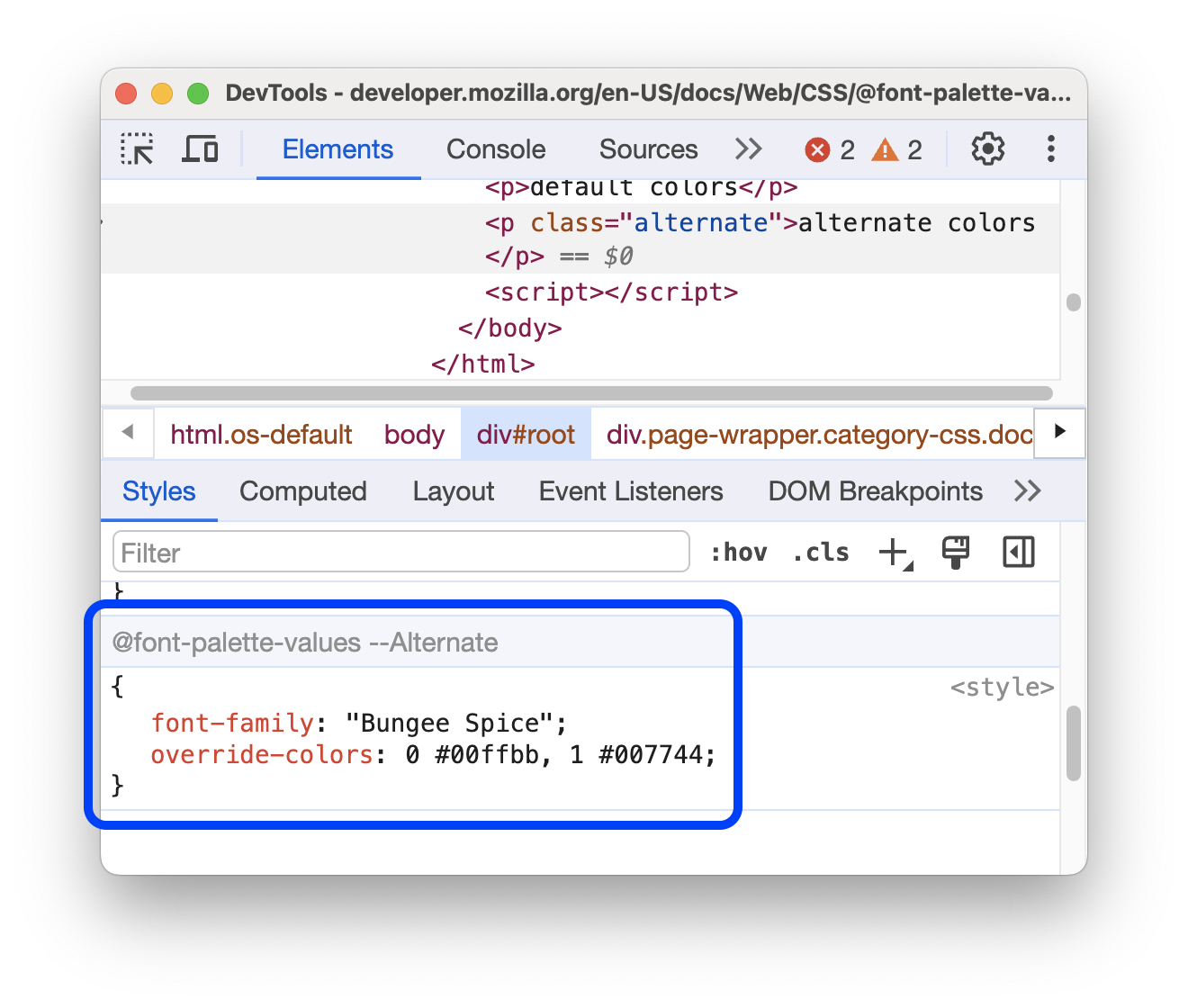Screen dimensions: 1188x1008
Task: Enable common rendering emulations with paintbrush icon
Action: (x=956, y=552)
